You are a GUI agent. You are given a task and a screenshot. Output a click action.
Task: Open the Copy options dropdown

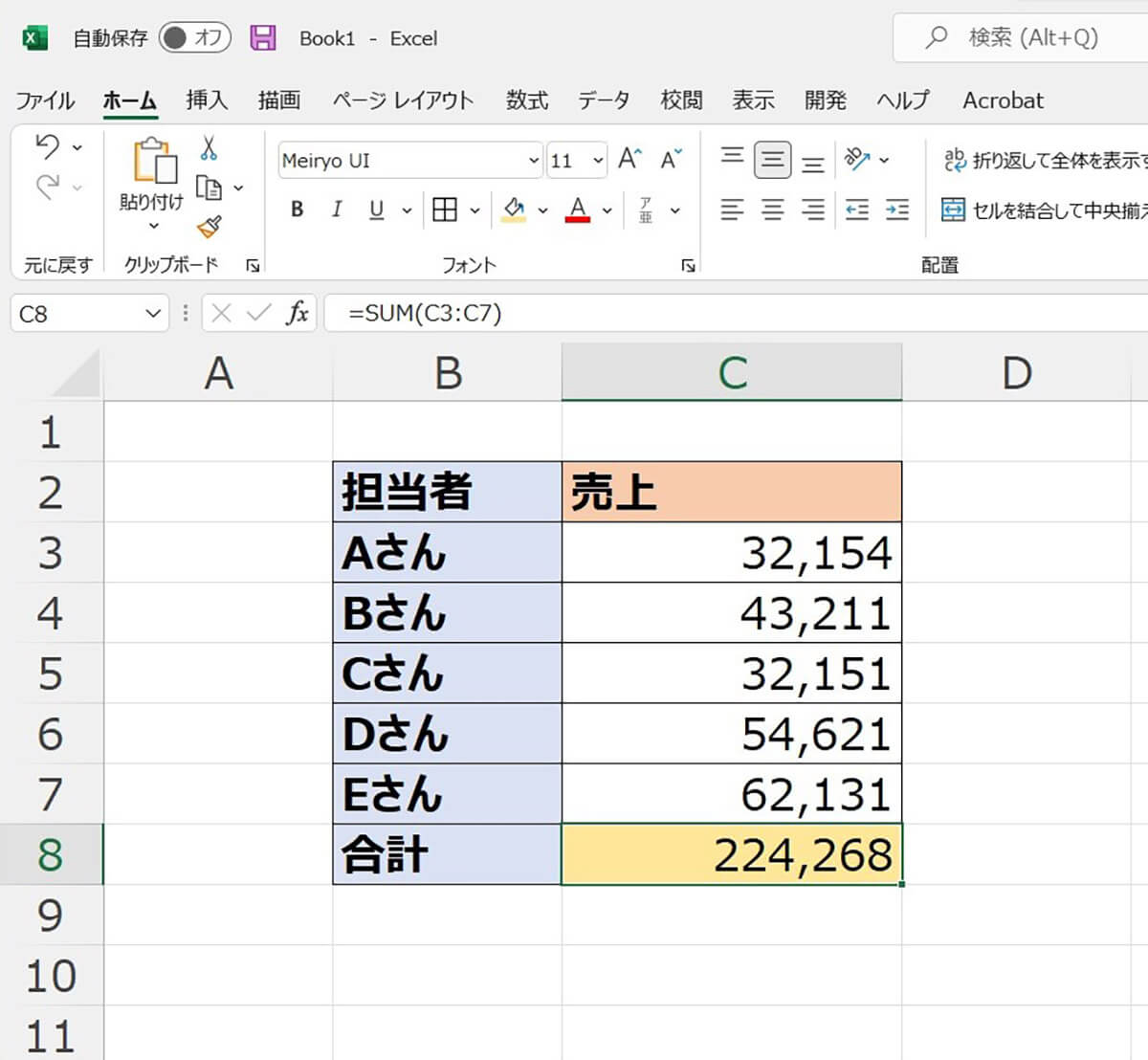[238, 188]
